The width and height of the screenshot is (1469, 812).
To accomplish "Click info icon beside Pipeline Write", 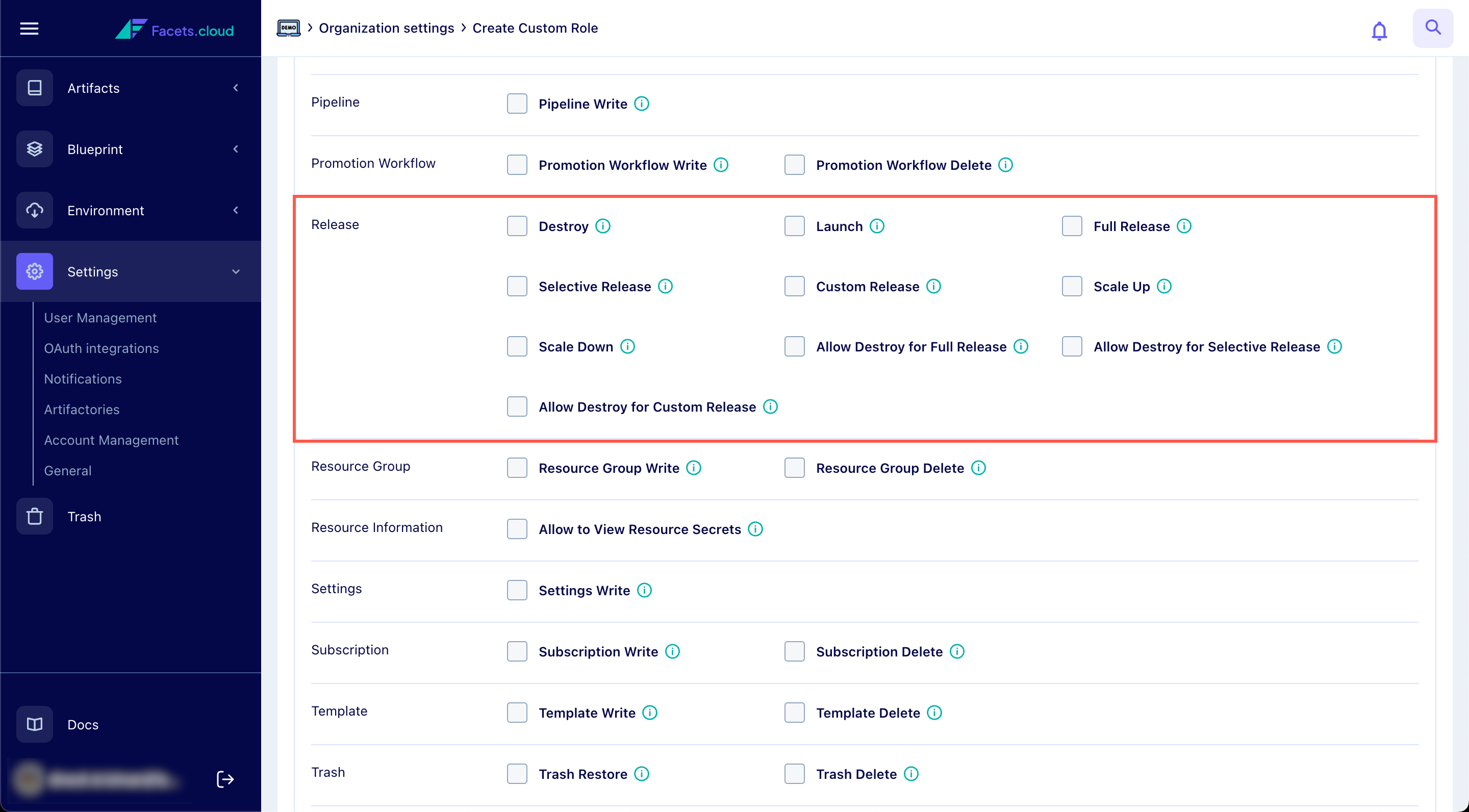I will click(642, 104).
